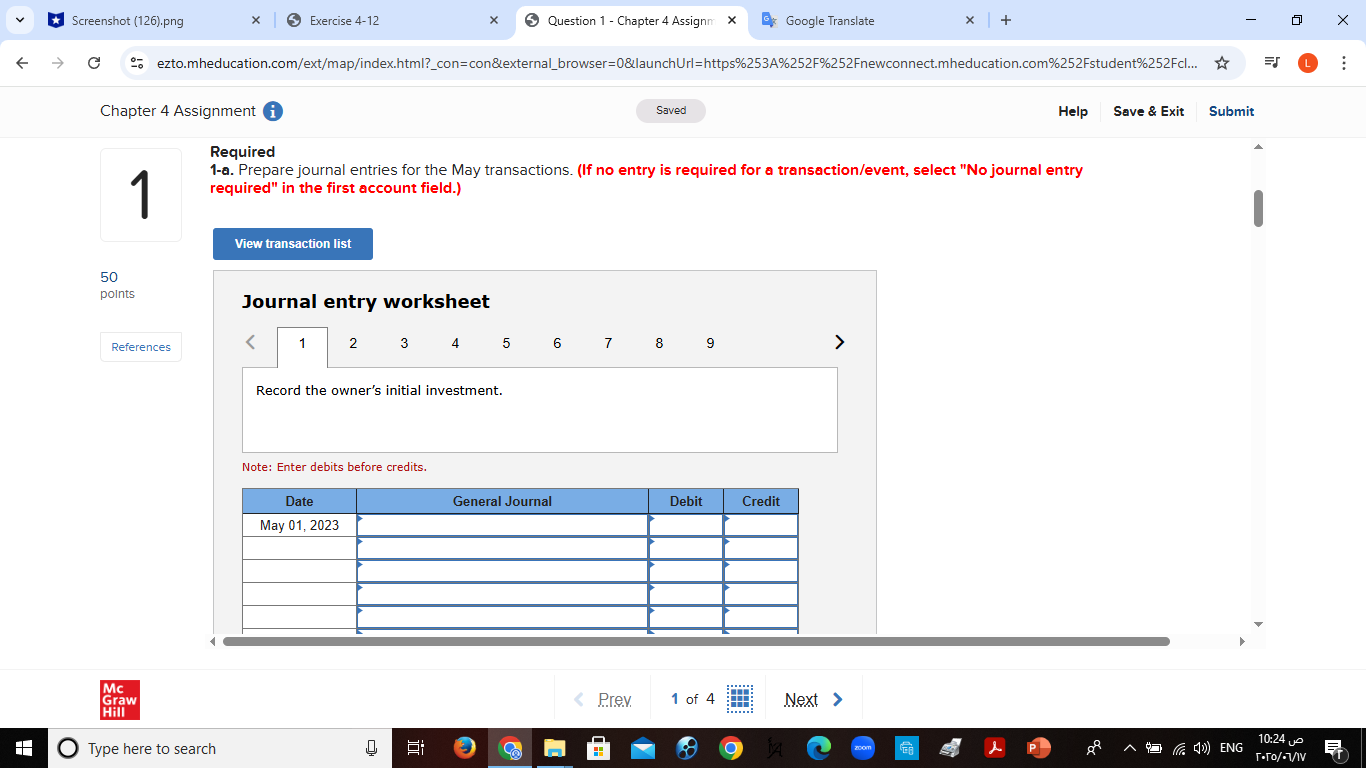Open Adobe Acrobat from the taskbar
This screenshot has width=1366, height=768.
pyautogui.click(x=995, y=748)
